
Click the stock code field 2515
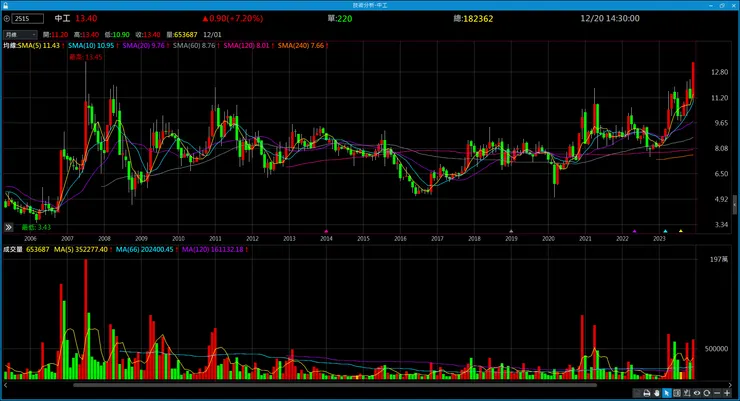coord(28,19)
